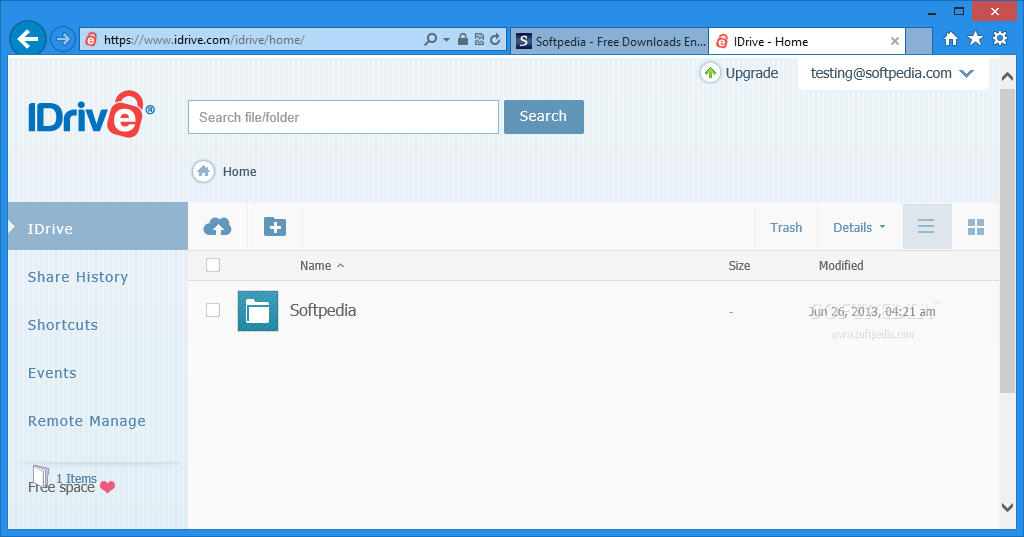Click the vertical scrollbar thumb

click(x=1007, y=240)
